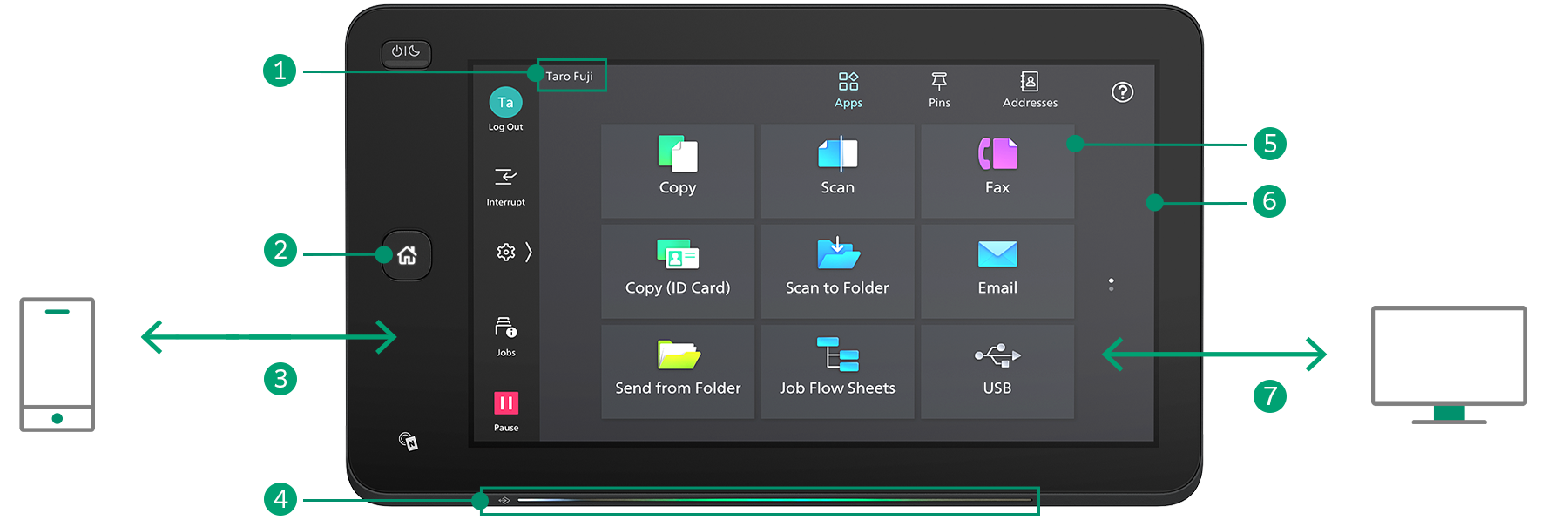Click the vertical three-dot page indicator
Viewport: 1568px width, 520px height.
click(x=1111, y=285)
